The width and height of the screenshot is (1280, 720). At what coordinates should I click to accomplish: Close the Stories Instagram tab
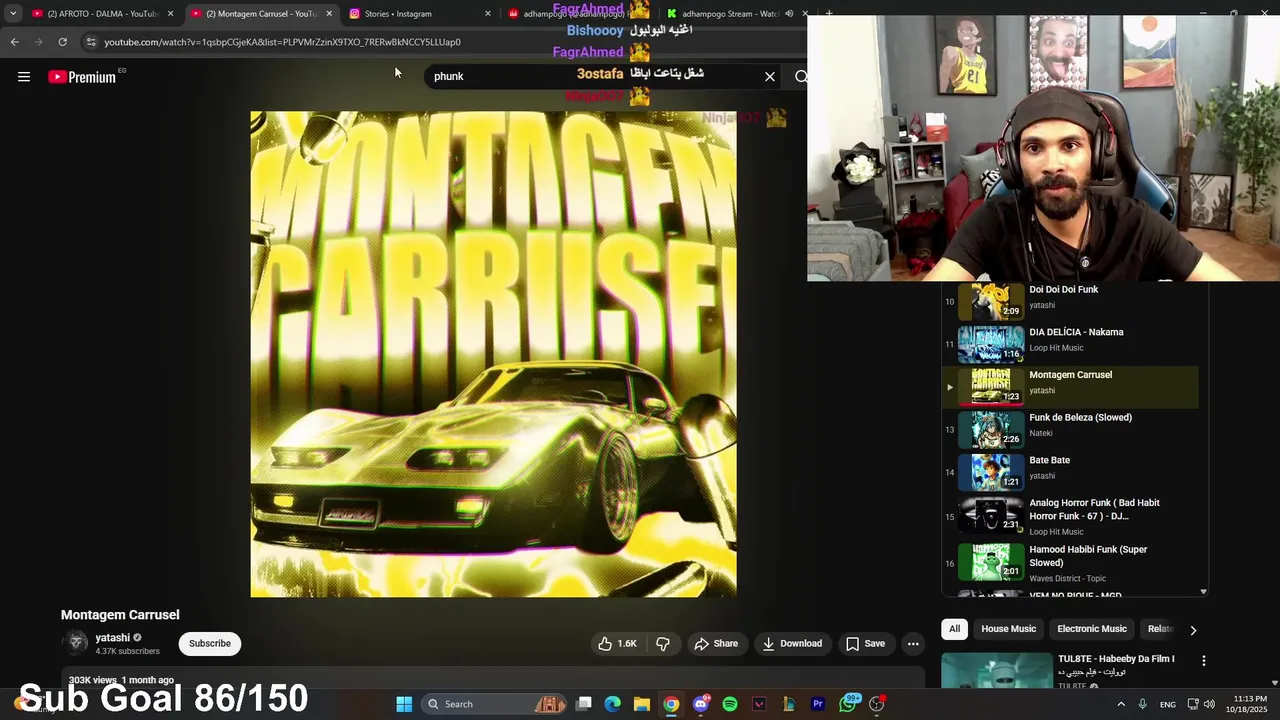click(x=488, y=14)
